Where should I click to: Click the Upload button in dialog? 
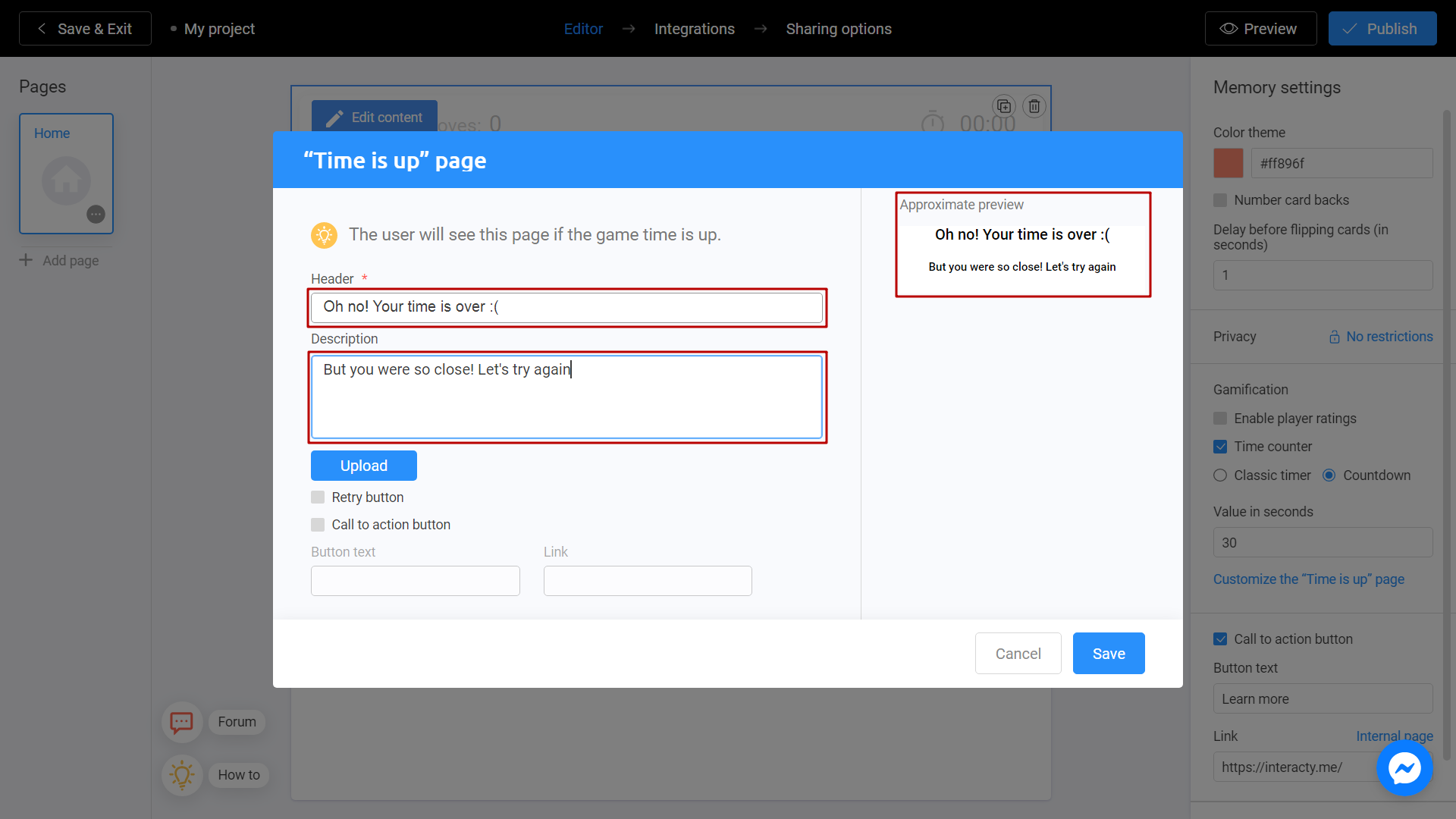coord(363,464)
